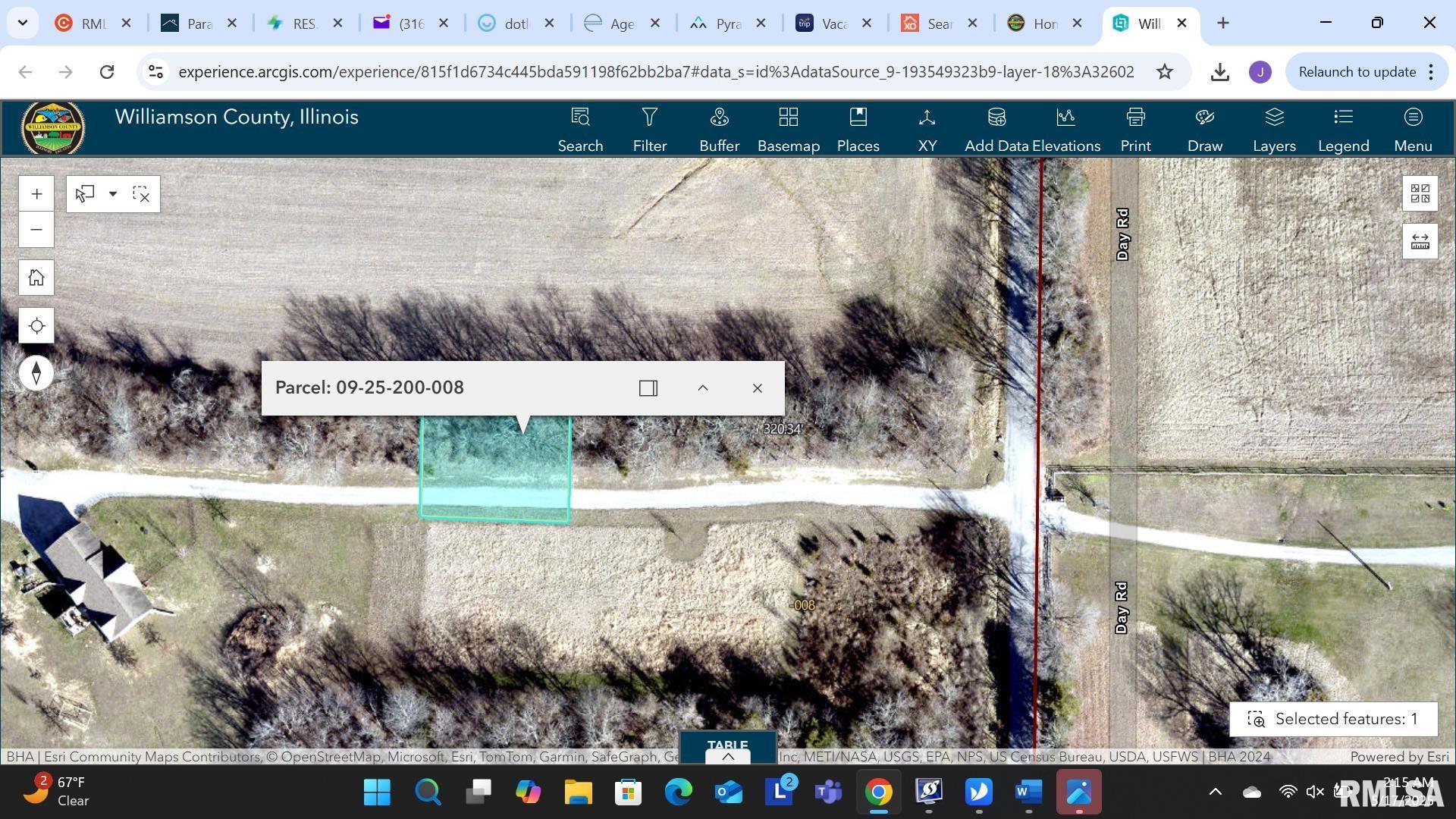Toggle the distance measurement tool

(1419, 240)
